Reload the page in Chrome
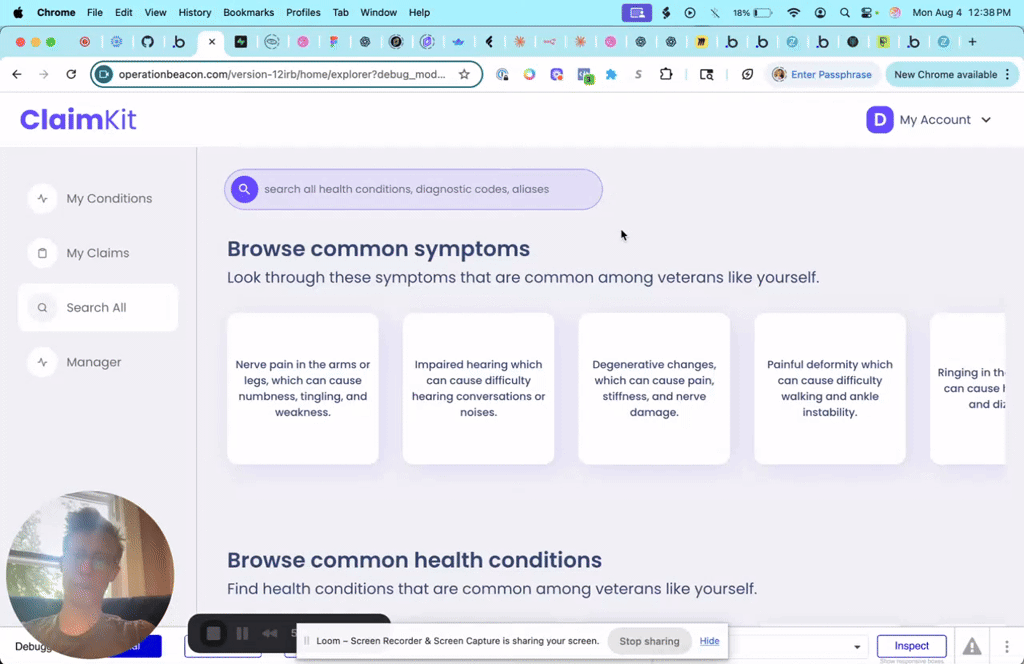Screen dimensions: 1024x664 71,74
